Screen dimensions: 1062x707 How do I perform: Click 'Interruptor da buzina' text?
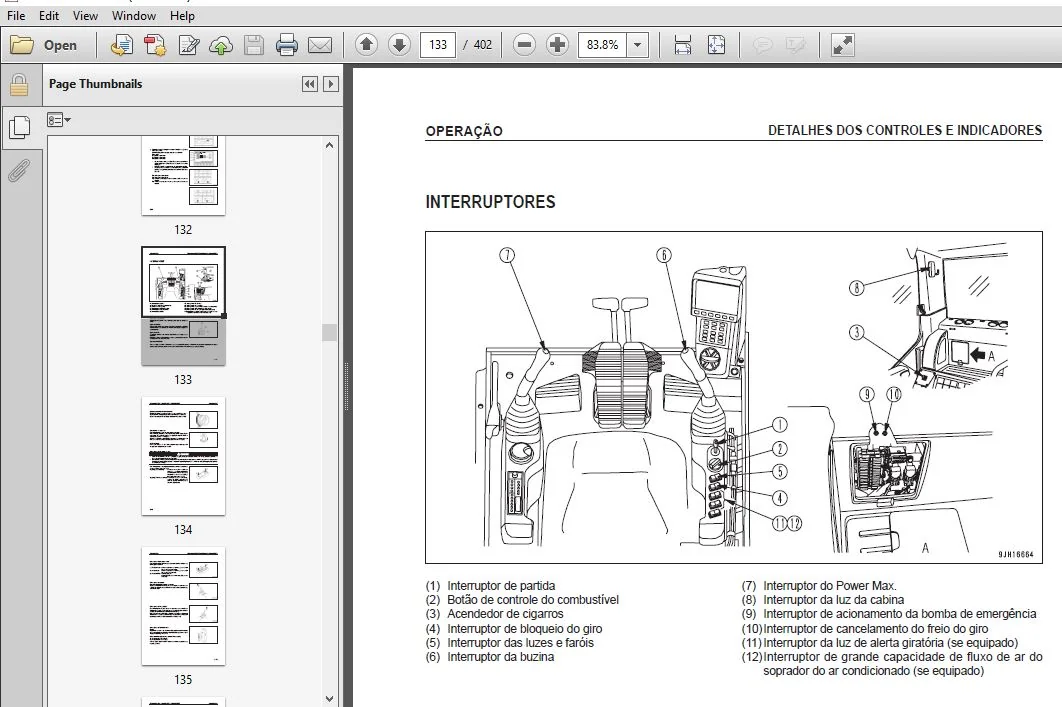click(501, 657)
